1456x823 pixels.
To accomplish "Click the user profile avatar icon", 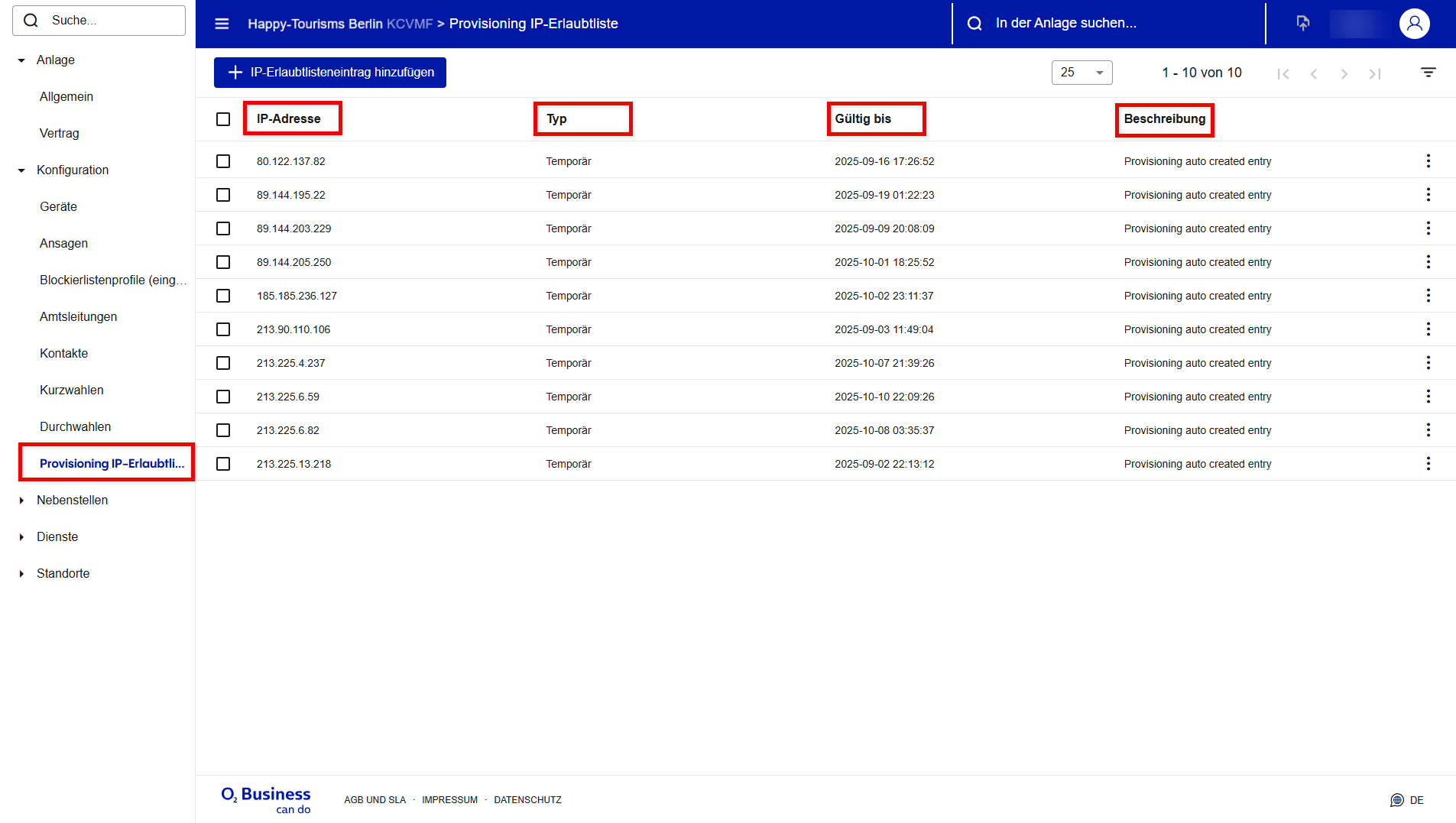I will click(1414, 24).
